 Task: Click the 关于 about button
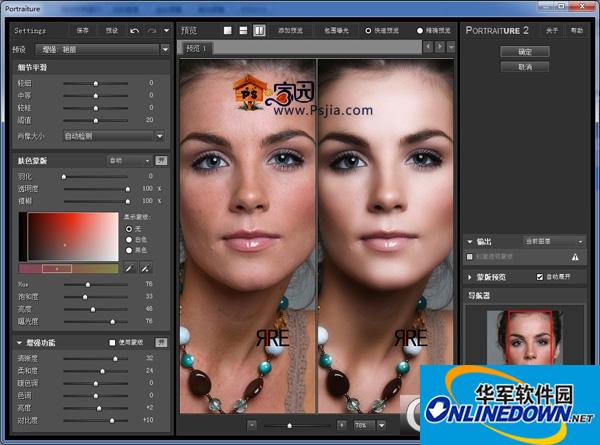(552, 31)
